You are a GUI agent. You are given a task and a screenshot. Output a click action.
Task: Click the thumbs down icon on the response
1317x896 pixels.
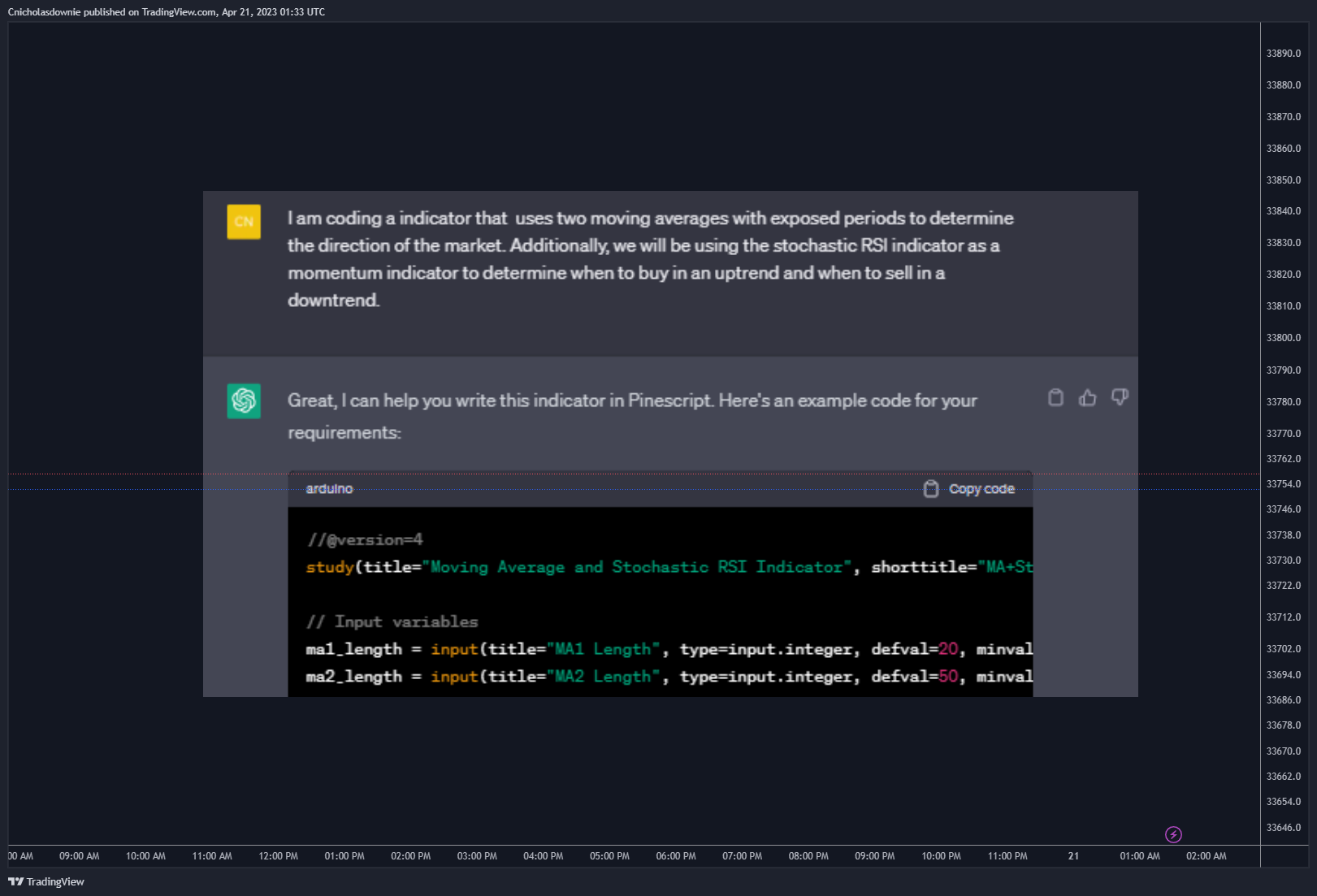coord(1120,397)
